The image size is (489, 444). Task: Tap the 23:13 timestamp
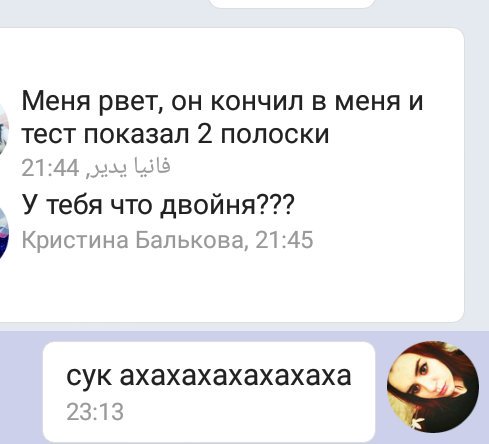(95, 412)
